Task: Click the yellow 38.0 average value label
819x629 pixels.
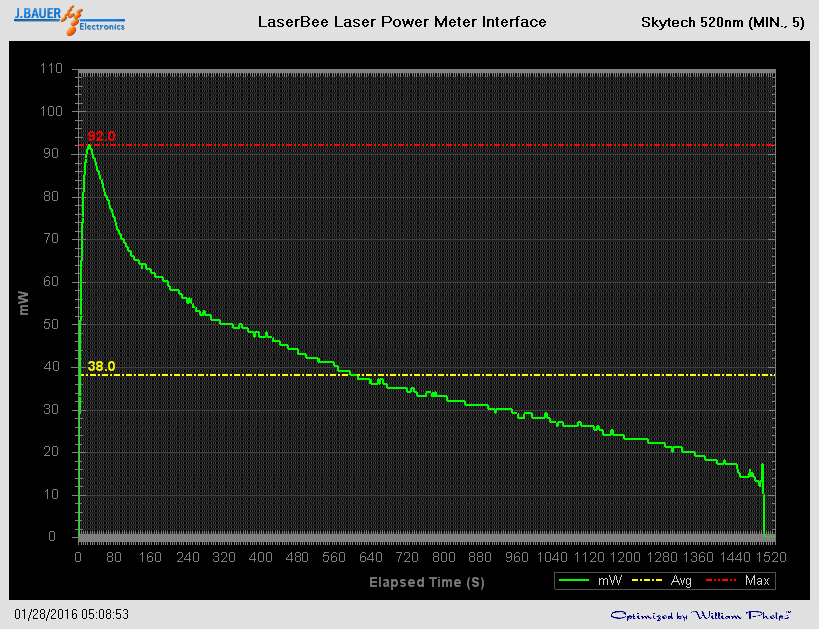Action: [x=101, y=366]
